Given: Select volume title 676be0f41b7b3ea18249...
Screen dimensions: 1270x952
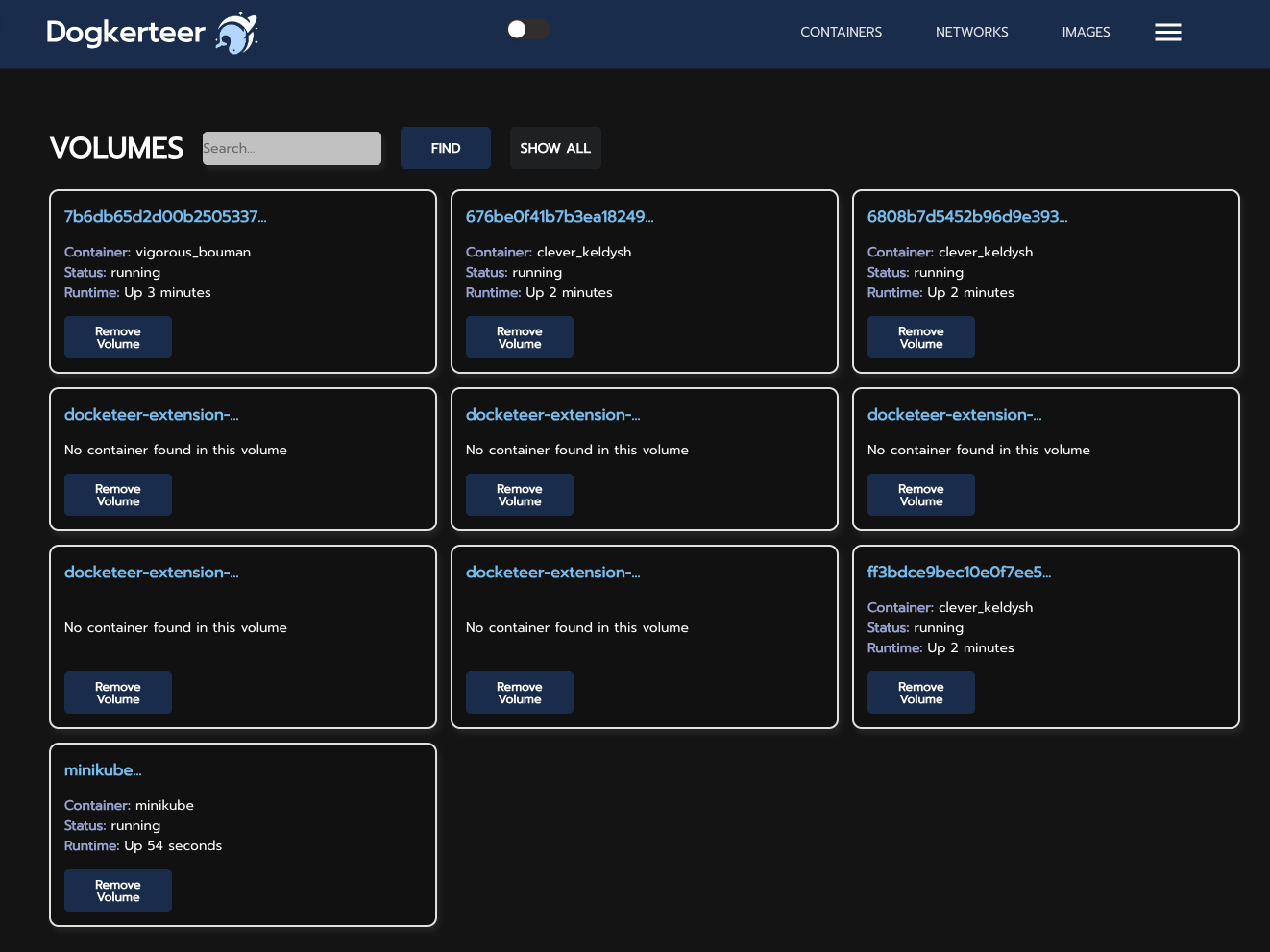Looking at the screenshot, I should coord(559,217).
